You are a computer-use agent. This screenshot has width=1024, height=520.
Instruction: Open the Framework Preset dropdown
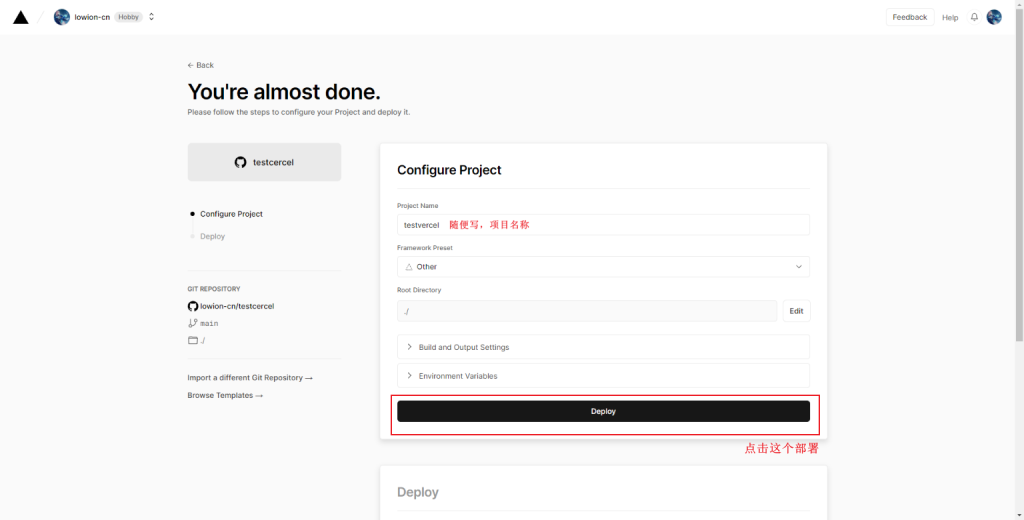(603, 267)
